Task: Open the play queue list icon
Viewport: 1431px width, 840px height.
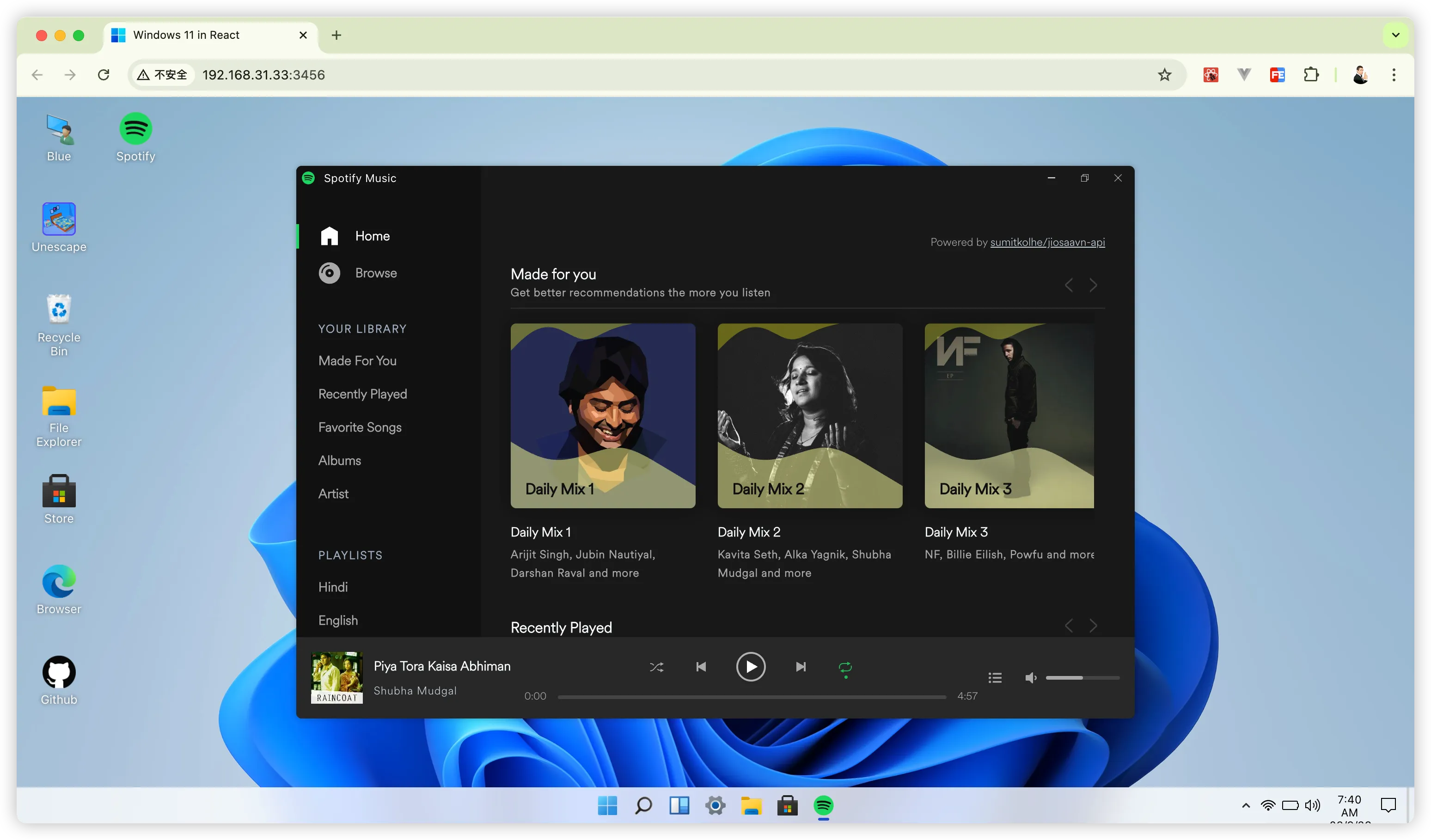Action: point(995,678)
